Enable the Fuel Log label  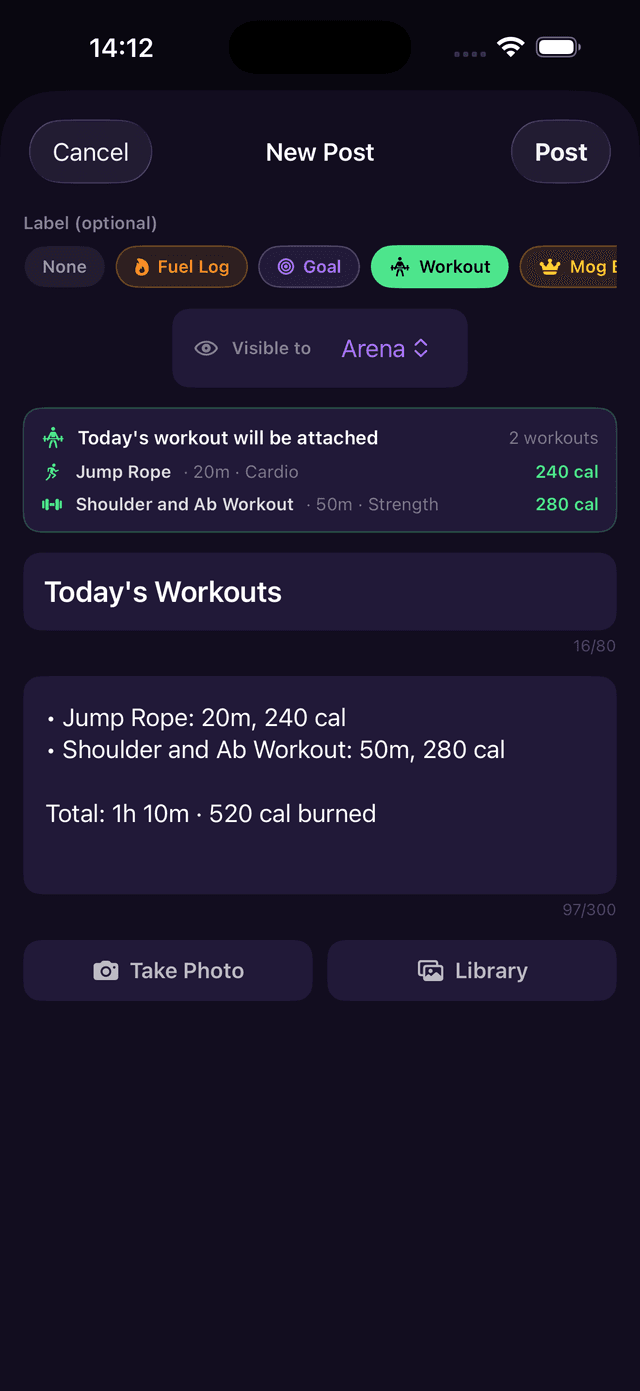[x=181, y=267]
